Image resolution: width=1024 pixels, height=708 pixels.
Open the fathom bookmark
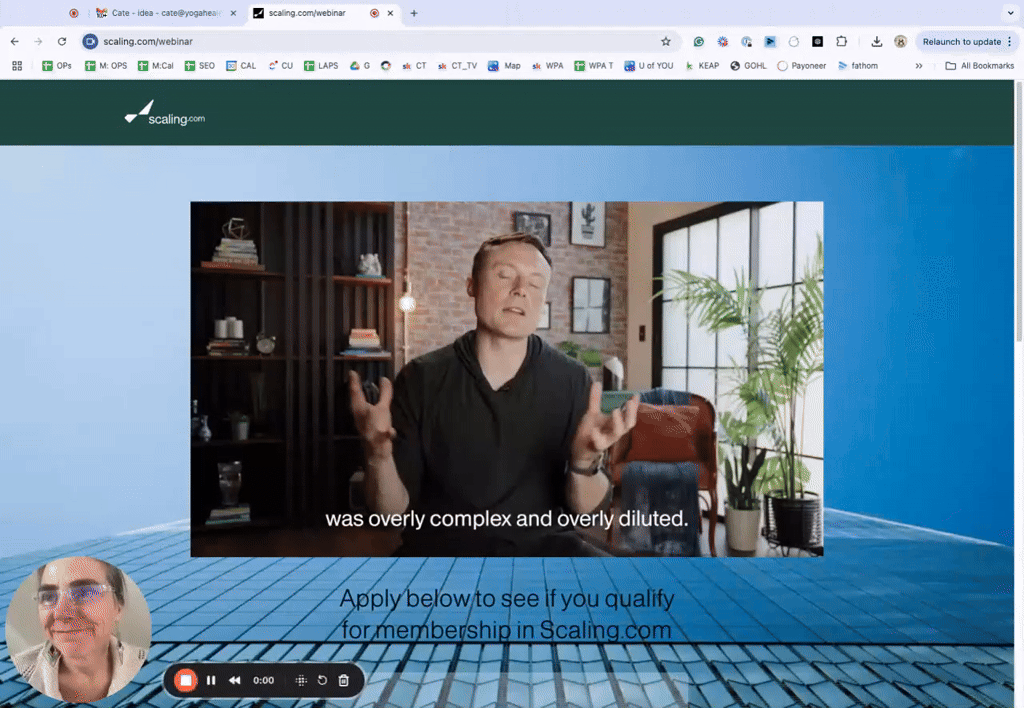tap(858, 65)
